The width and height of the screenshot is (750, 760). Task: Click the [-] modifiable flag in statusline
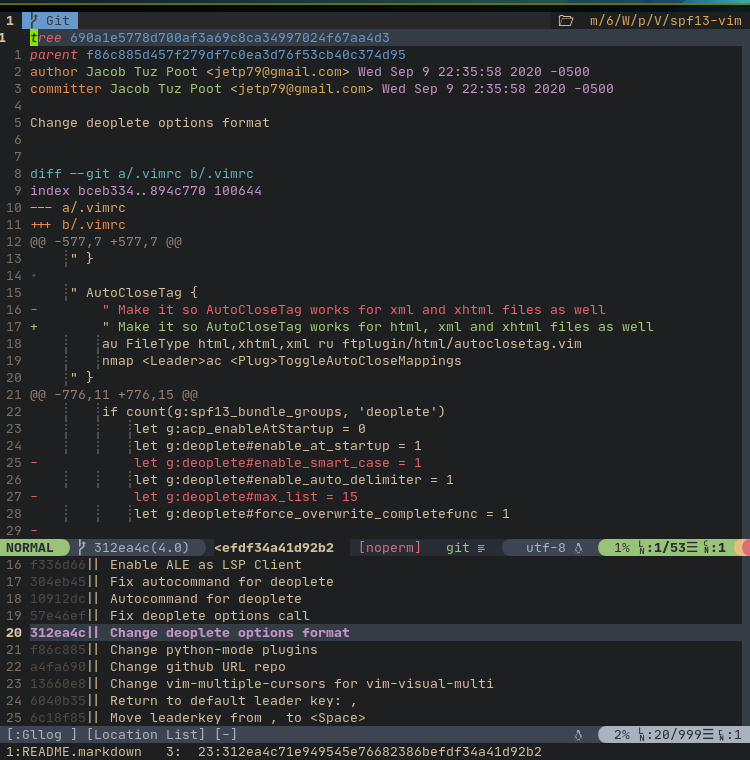point(226,734)
